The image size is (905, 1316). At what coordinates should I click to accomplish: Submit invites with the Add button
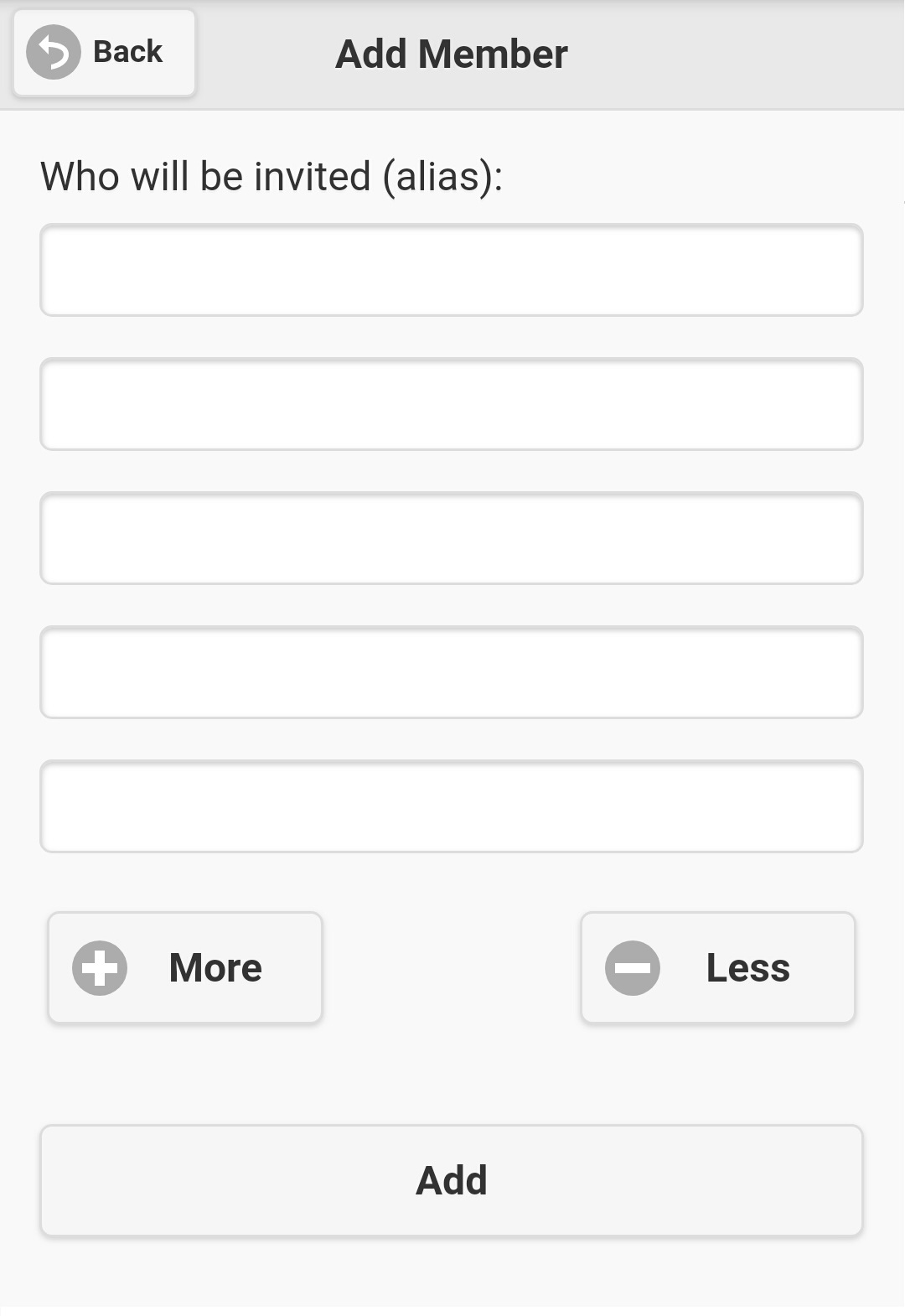click(x=452, y=1180)
